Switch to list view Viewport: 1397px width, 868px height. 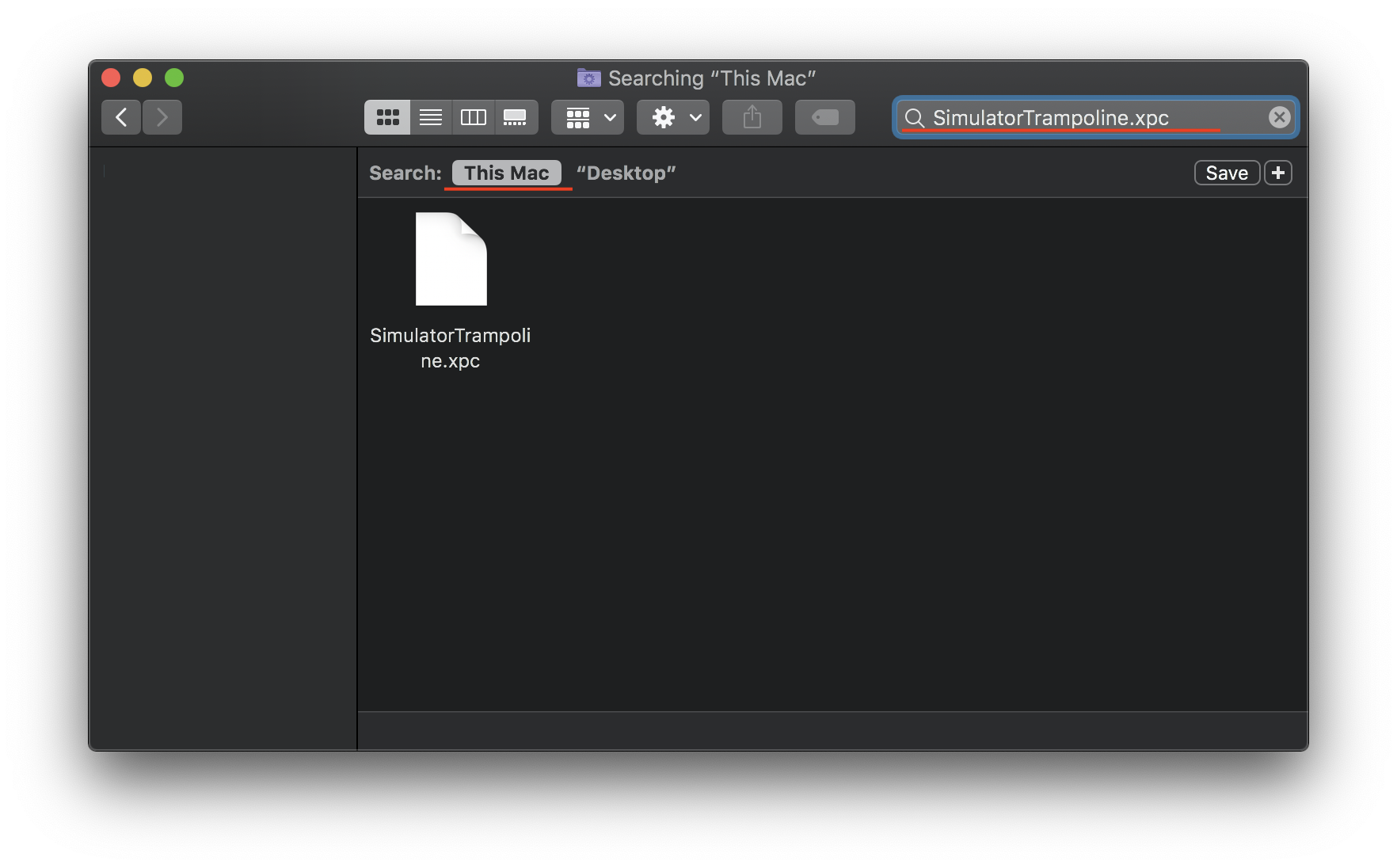pyautogui.click(x=431, y=117)
